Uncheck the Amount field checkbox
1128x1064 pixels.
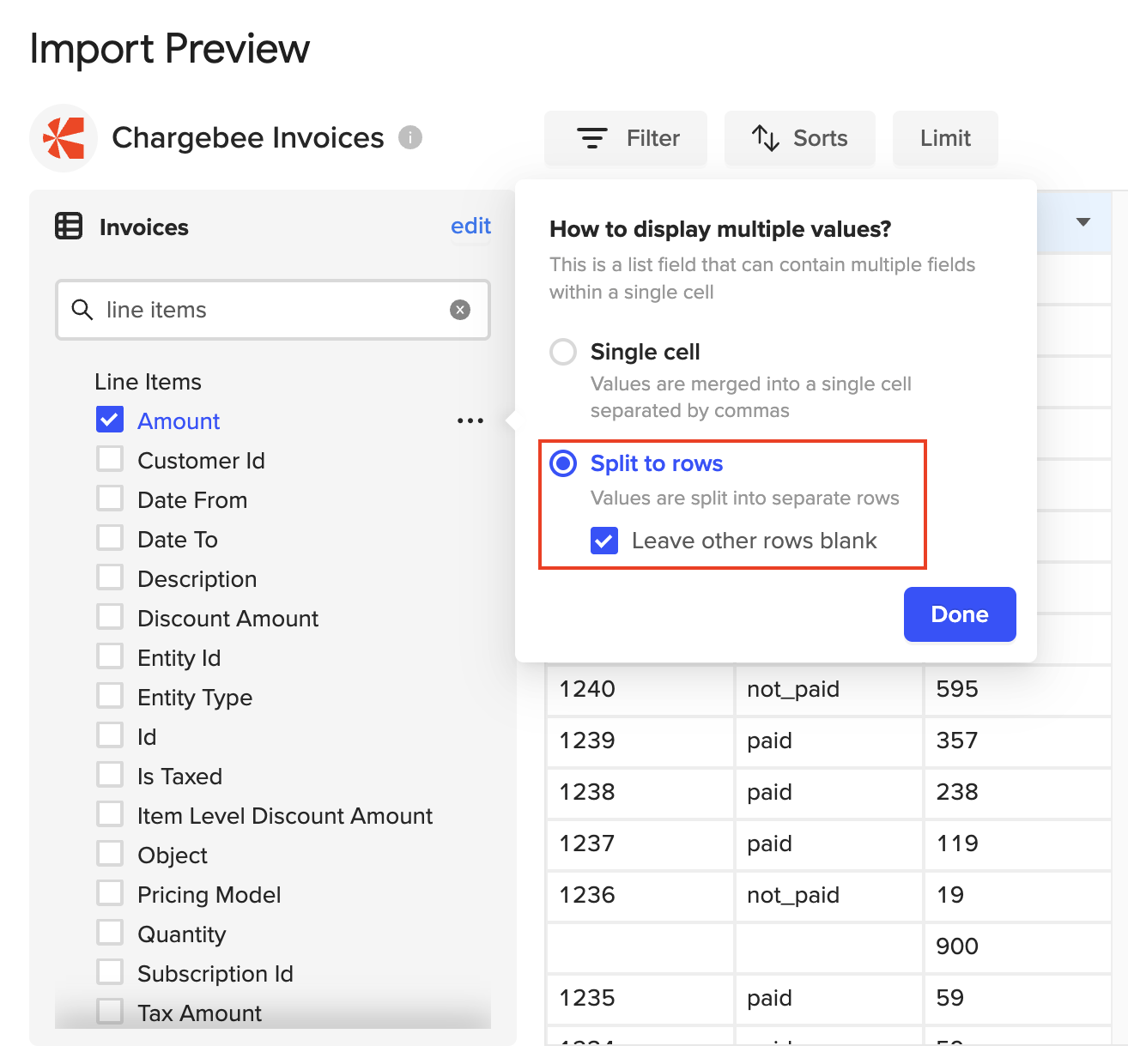pyautogui.click(x=110, y=420)
